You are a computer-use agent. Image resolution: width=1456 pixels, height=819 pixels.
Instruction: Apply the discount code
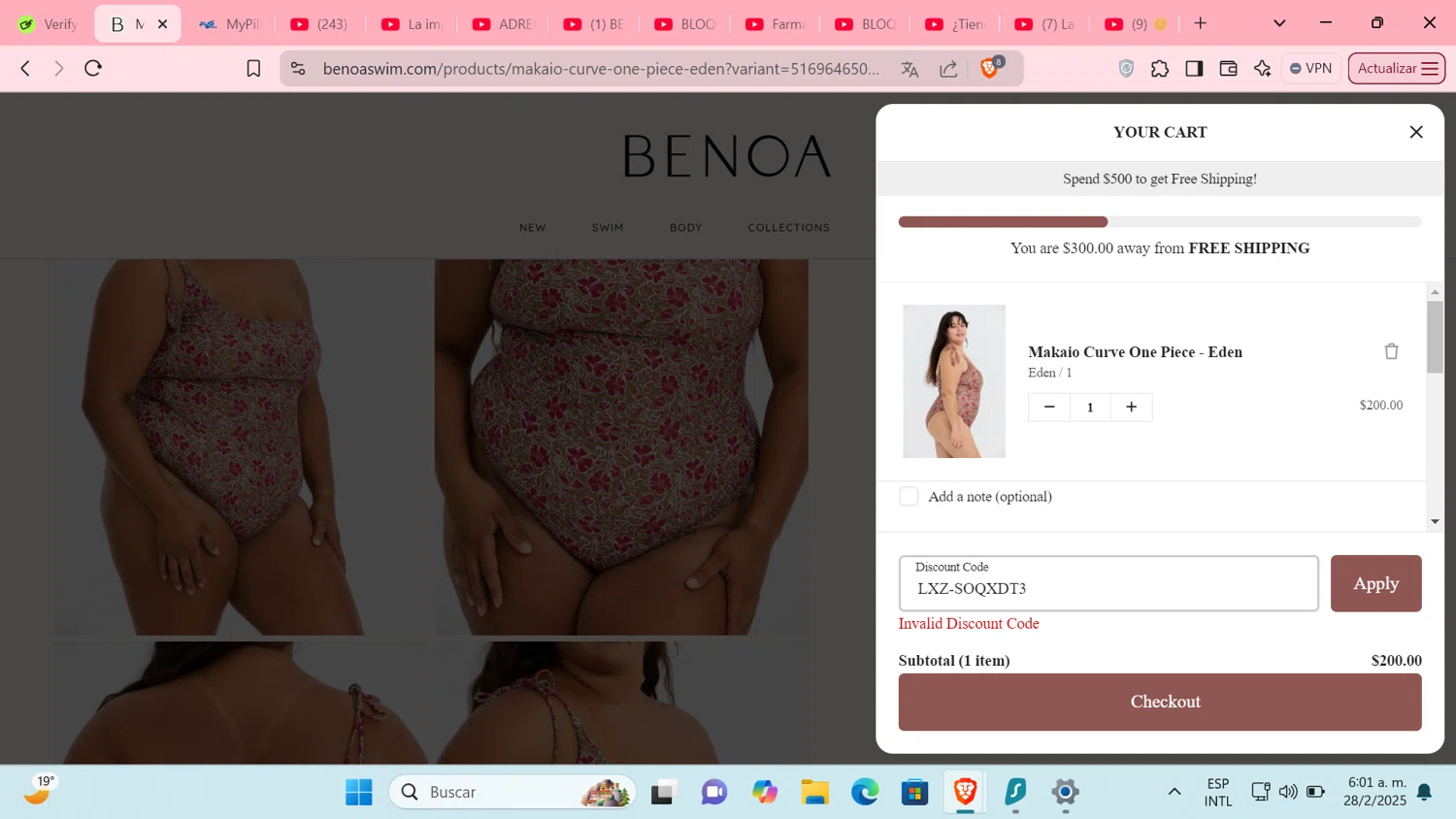click(x=1375, y=583)
